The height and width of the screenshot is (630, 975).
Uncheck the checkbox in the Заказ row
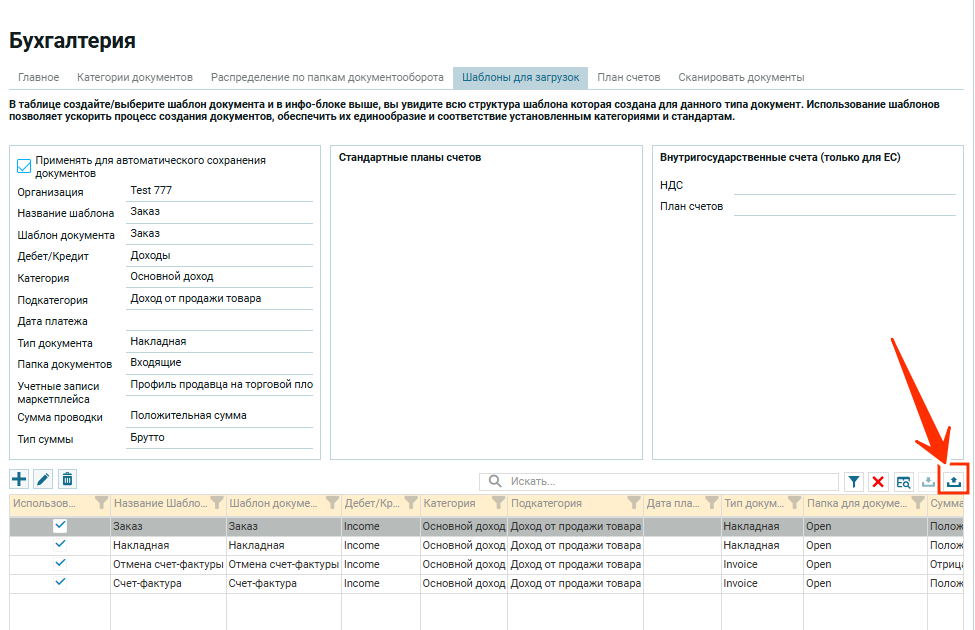point(60,526)
